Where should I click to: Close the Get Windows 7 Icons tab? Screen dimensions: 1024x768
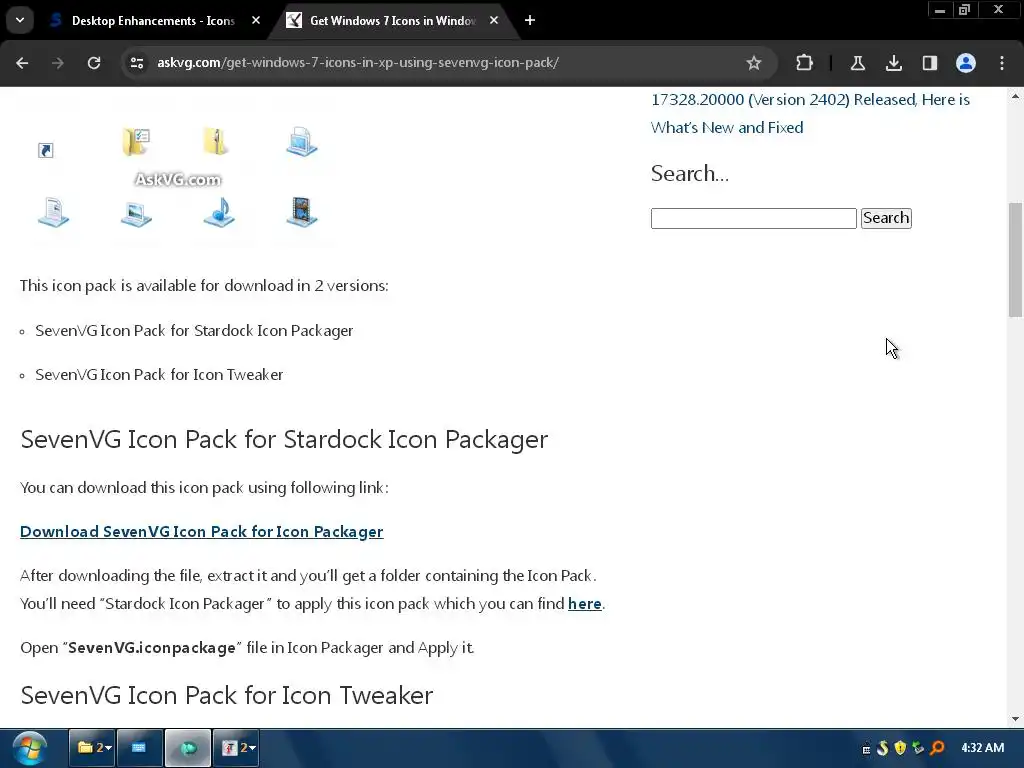point(494,20)
